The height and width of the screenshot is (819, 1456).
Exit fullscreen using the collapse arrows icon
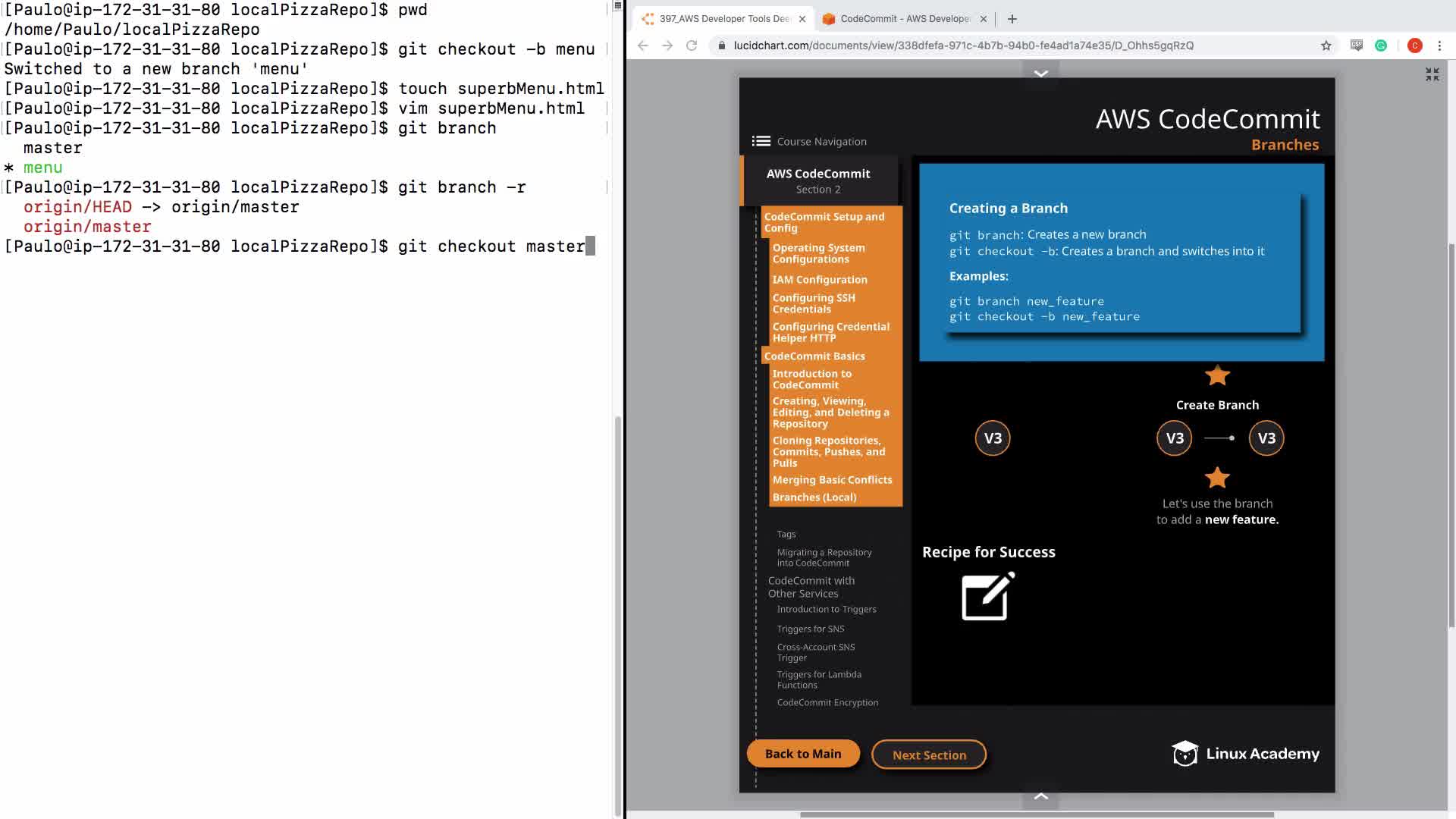tap(1432, 74)
